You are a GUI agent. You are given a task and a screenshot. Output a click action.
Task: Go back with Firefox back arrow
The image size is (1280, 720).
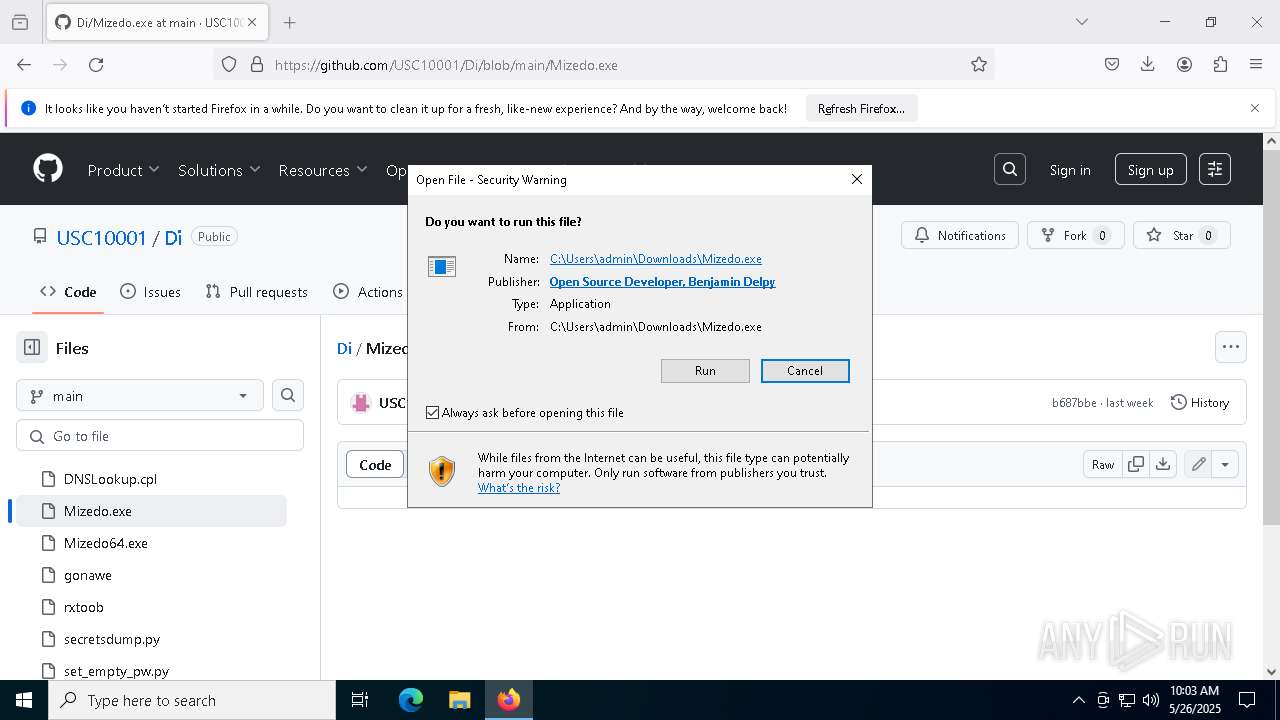24,65
